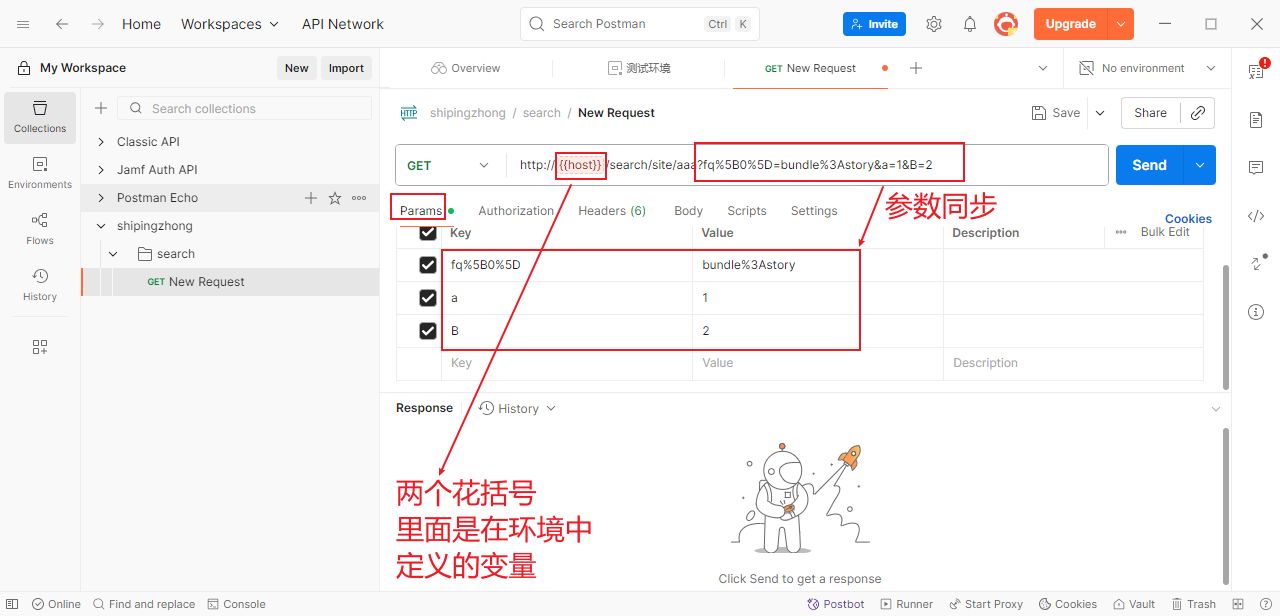Open the Cookies link
This screenshot has width=1280, height=616.
click(x=1188, y=219)
